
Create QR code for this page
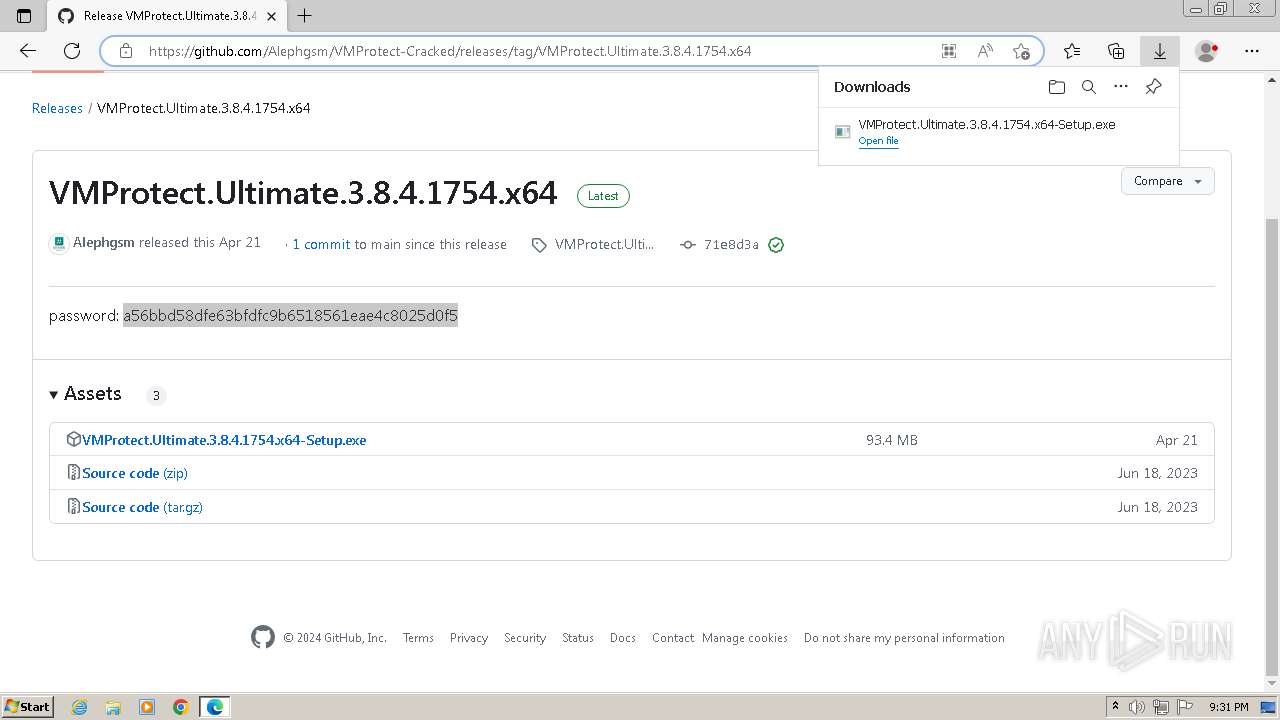coord(949,51)
